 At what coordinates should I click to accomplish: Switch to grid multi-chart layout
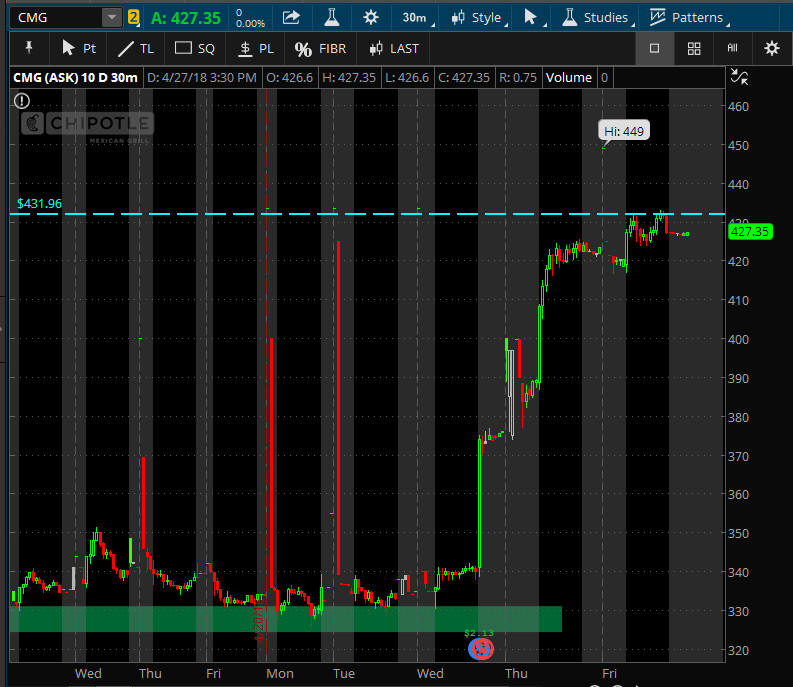pyautogui.click(x=694, y=48)
